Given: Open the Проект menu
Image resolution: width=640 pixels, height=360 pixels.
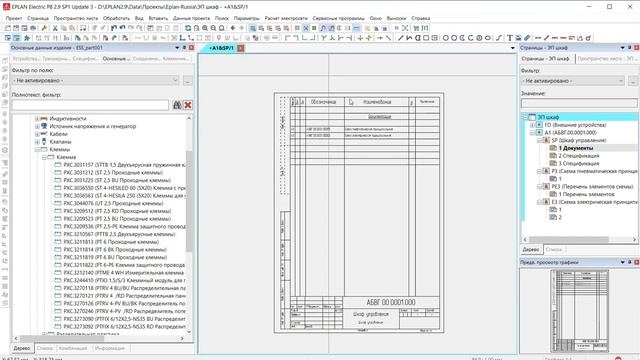Looking at the screenshot, I should [14, 18].
